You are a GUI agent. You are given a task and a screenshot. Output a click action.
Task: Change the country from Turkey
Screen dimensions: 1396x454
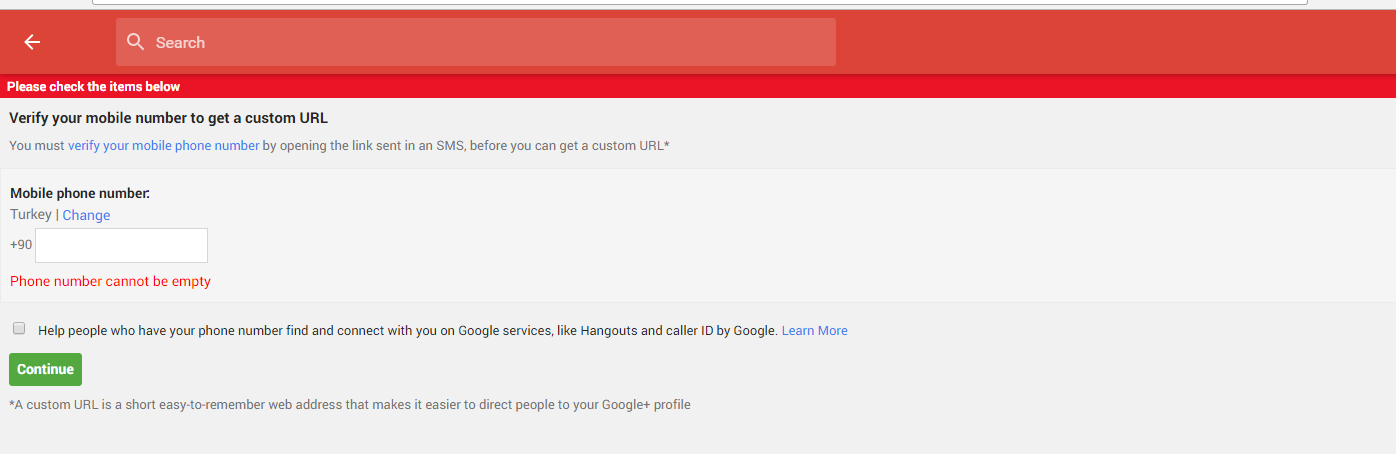click(x=86, y=215)
